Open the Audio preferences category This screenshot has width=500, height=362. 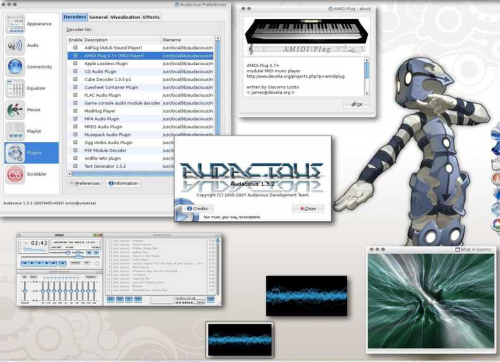(x=31, y=45)
